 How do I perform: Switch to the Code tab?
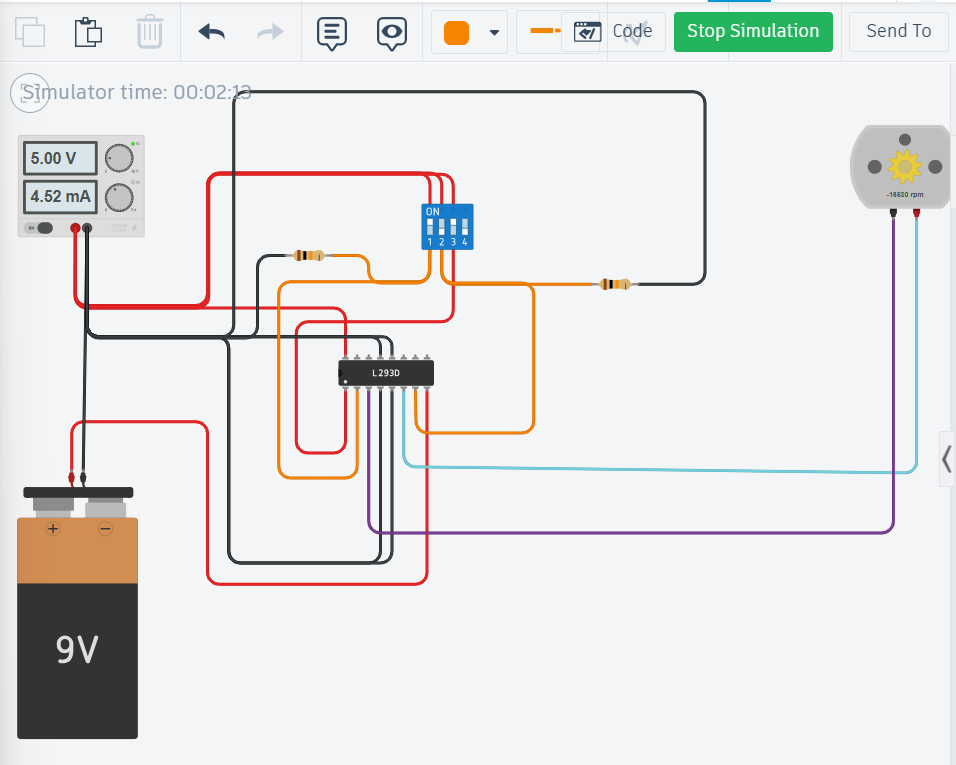[x=633, y=31]
